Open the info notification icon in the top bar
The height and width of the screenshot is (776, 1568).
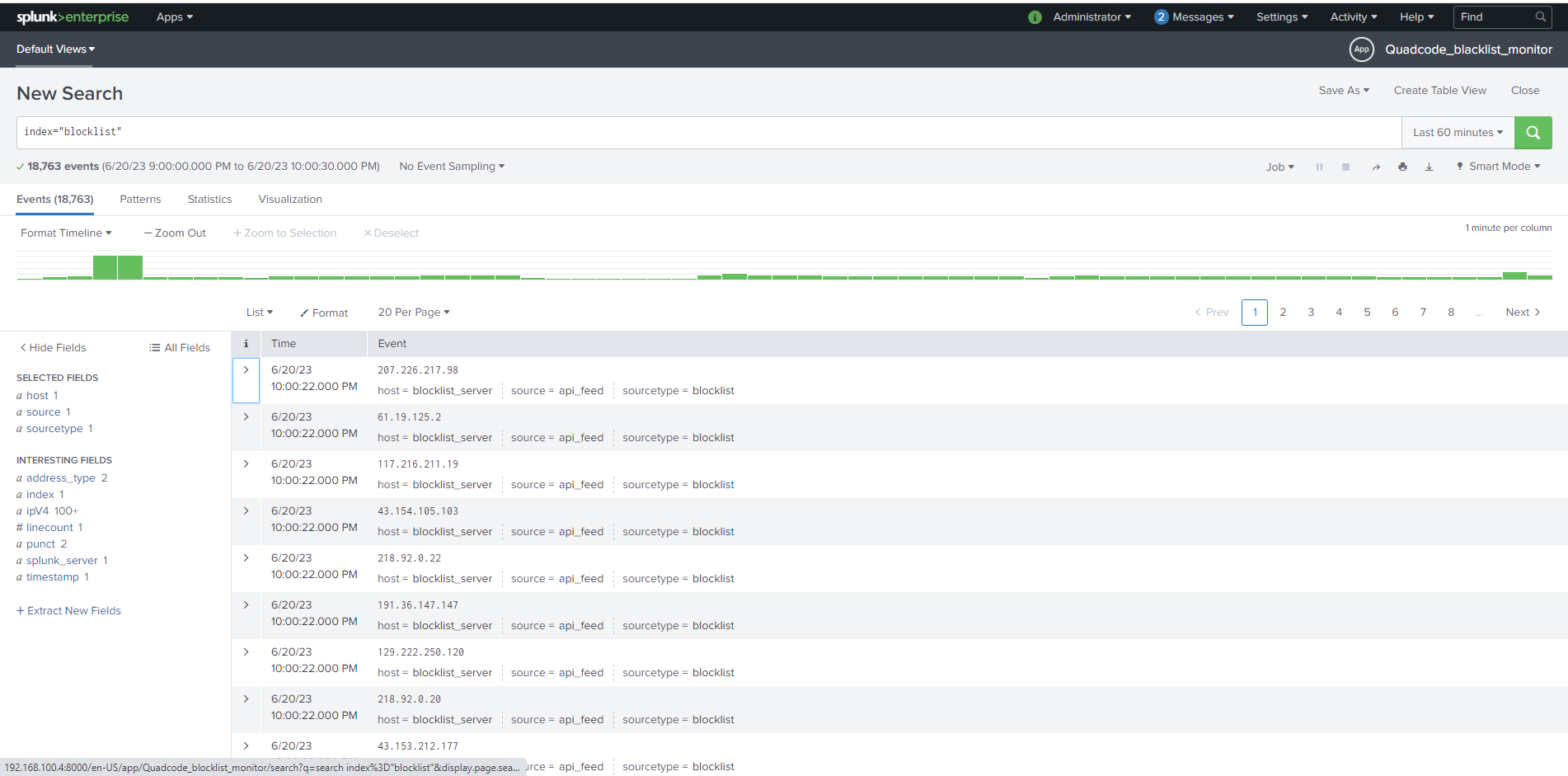[1035, 16]
